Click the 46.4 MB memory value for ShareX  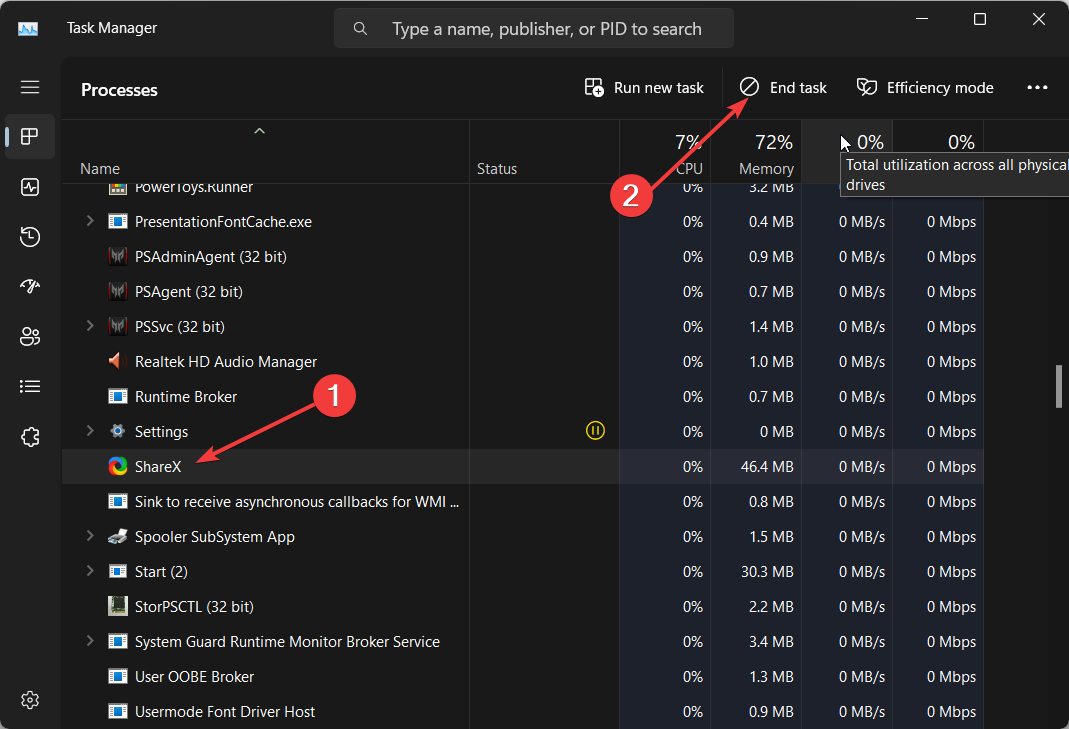[767, 466]
